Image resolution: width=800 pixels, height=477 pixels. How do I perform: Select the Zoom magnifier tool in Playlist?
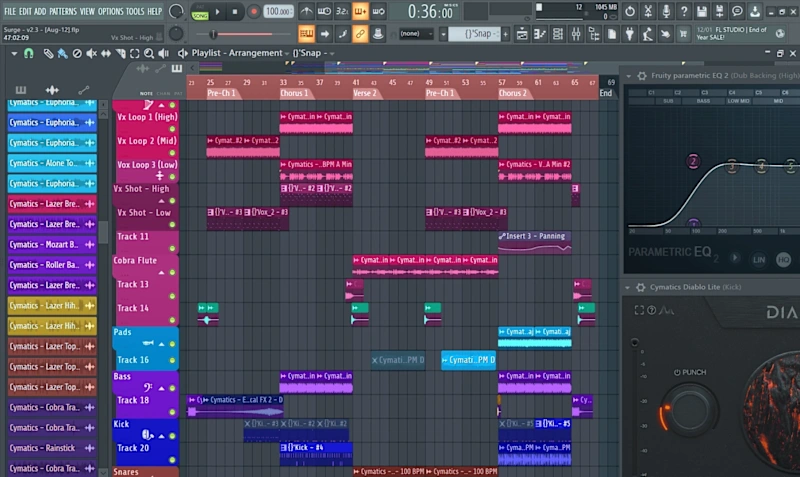tap(149, 53)
